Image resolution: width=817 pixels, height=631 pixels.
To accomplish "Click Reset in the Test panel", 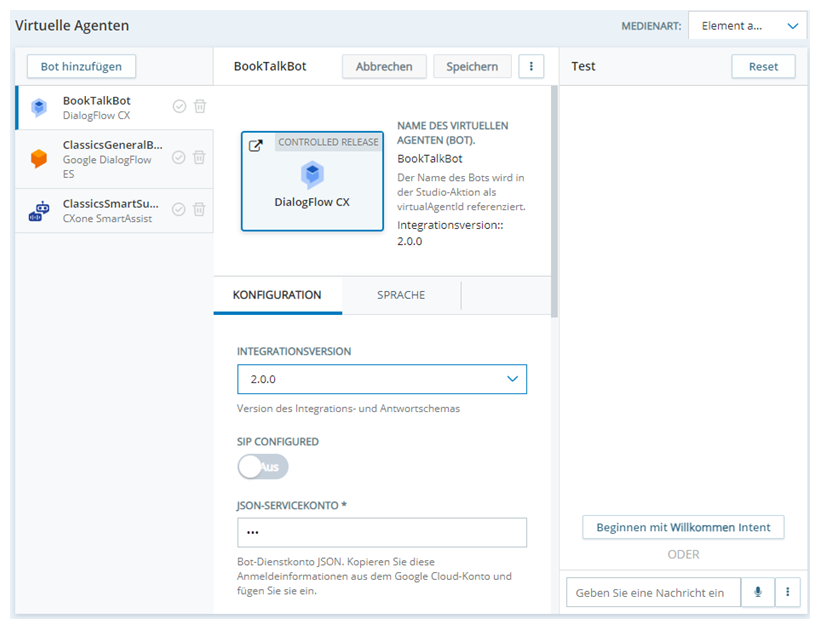I will pos(763,67).
